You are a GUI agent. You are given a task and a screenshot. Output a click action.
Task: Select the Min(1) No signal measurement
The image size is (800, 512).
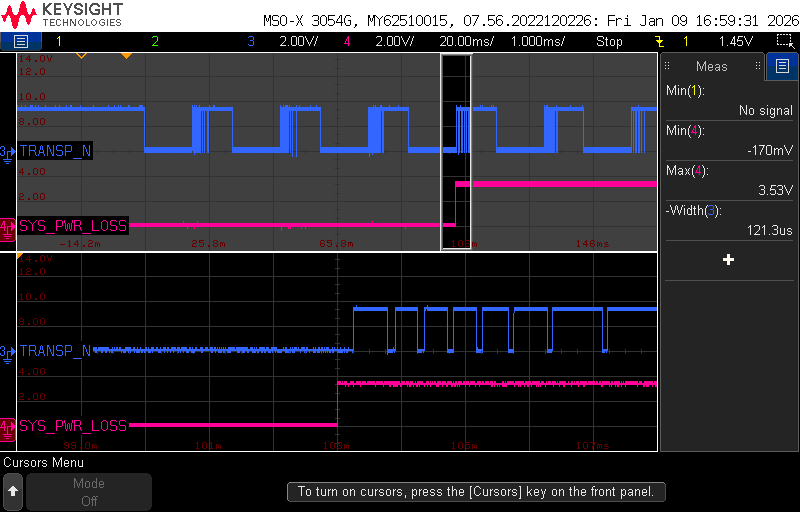(x=729, y=100)
